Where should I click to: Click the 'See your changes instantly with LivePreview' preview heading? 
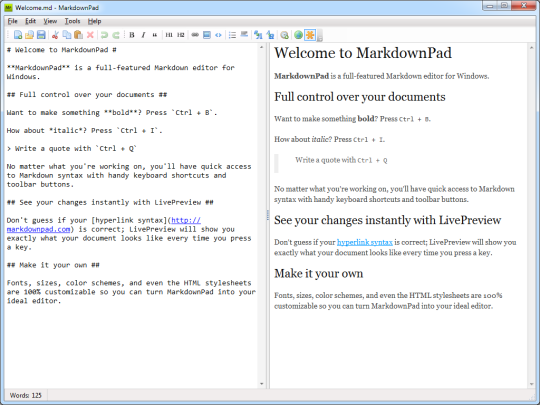387,220
